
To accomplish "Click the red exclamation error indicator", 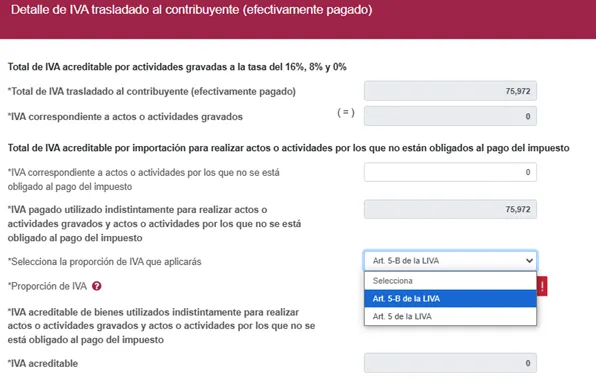I will pos(542,286).
